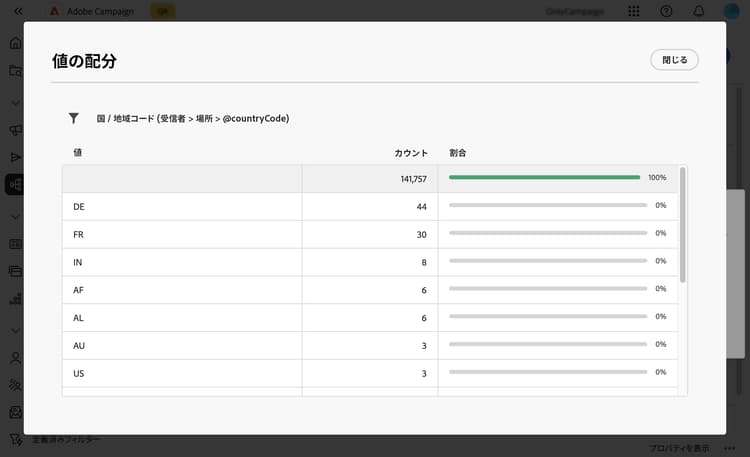This screenshot has height=457, width=750.
Task: Click the table's vertical scrollbar
Action: (x=683, y=225)
